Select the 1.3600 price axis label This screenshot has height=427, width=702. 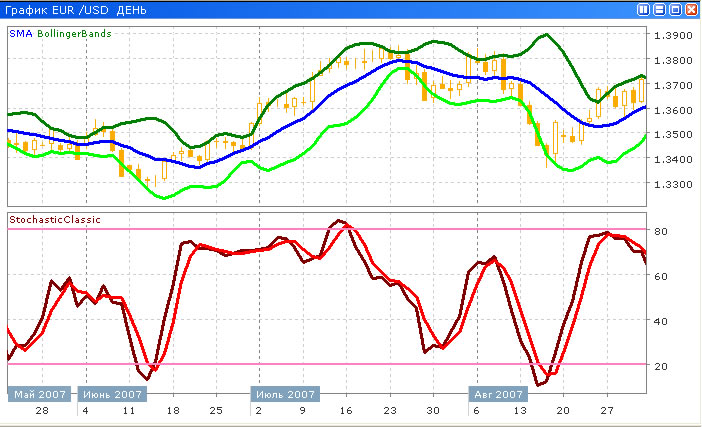point(671,110)
